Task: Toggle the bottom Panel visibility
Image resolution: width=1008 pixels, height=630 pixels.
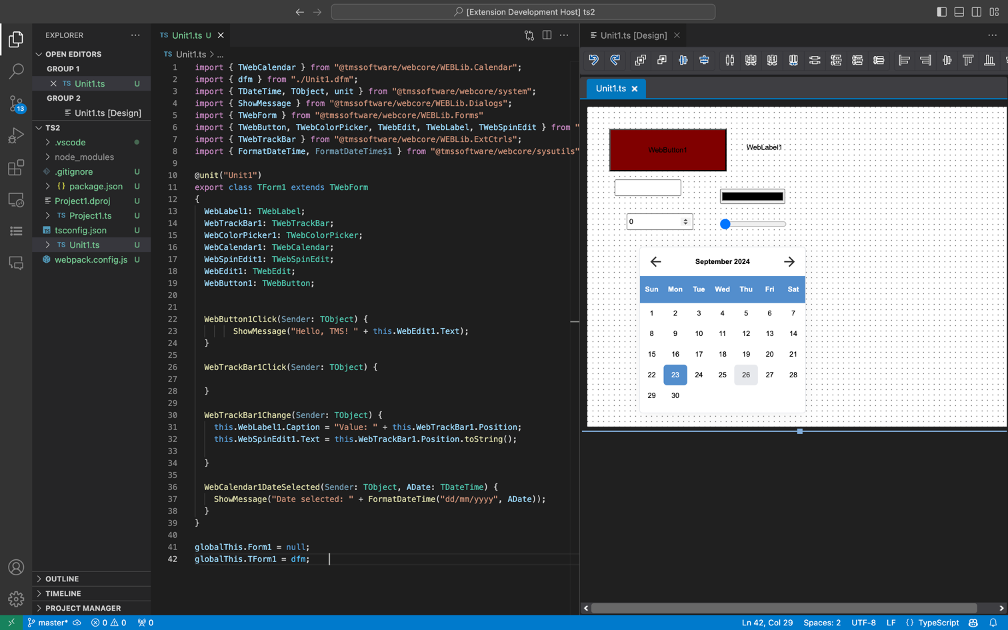Action: pyautogui.click(x=959, y=12)
